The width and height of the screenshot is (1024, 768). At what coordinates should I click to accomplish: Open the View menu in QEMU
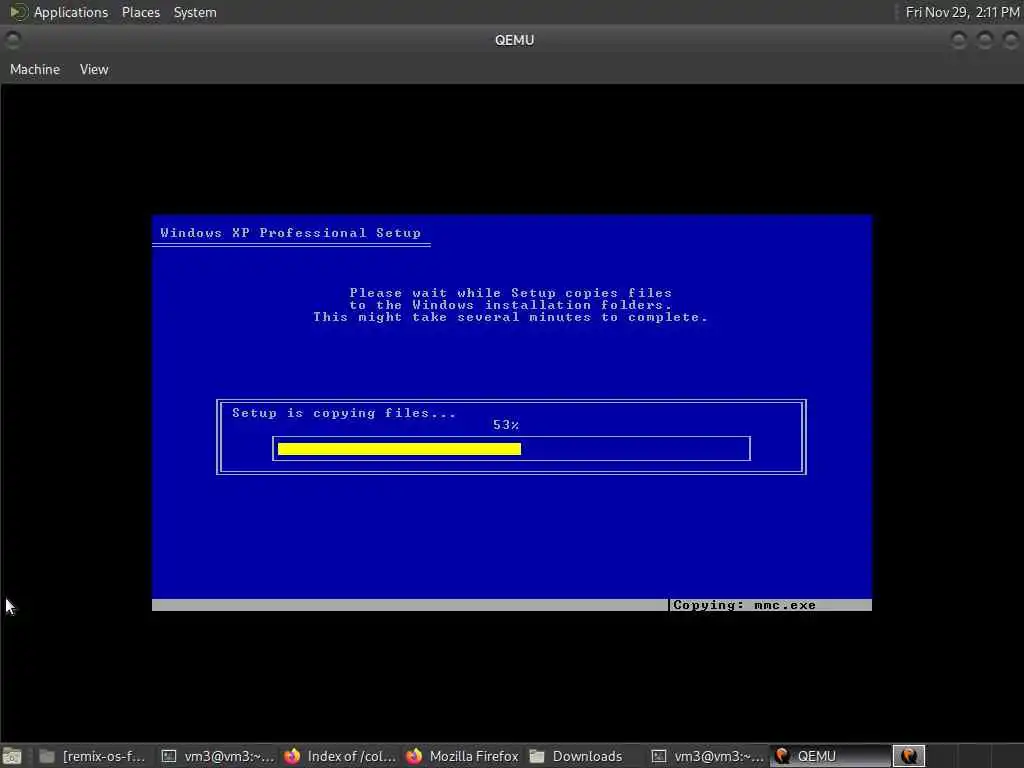click(x=94, y=69)
